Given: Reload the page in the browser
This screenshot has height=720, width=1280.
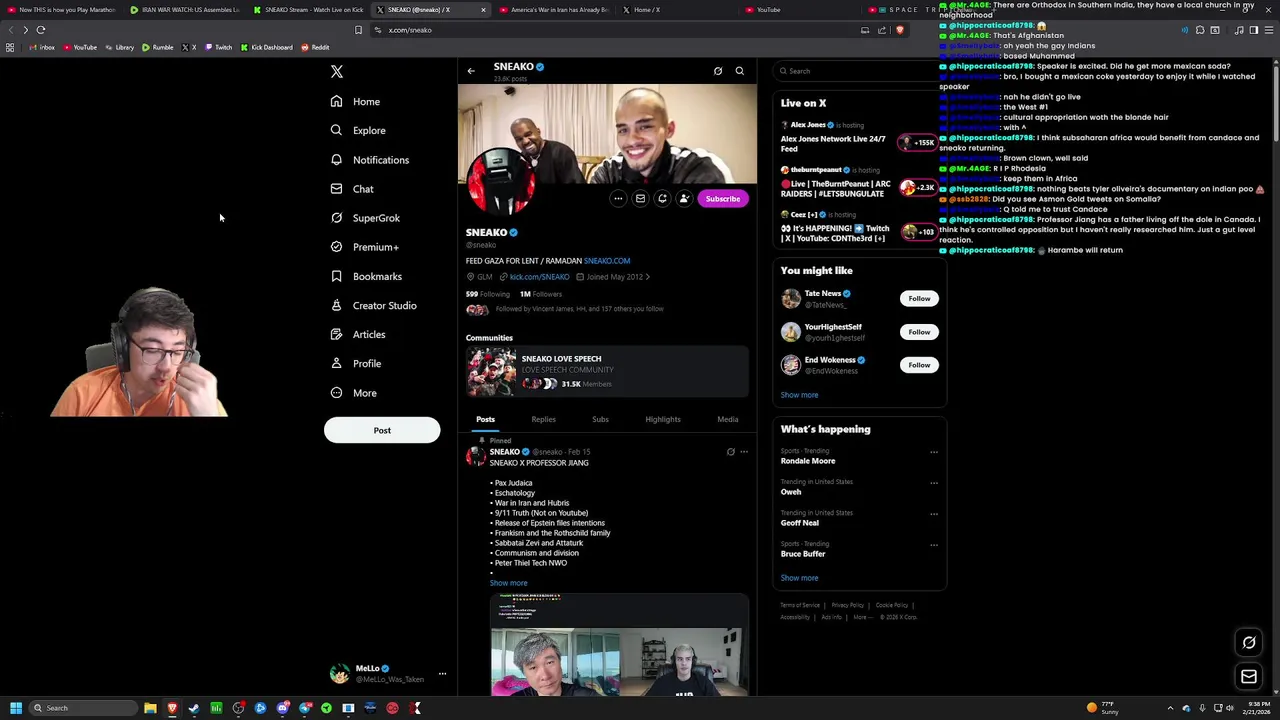Looking at the screenshot, I should [41, 30].
